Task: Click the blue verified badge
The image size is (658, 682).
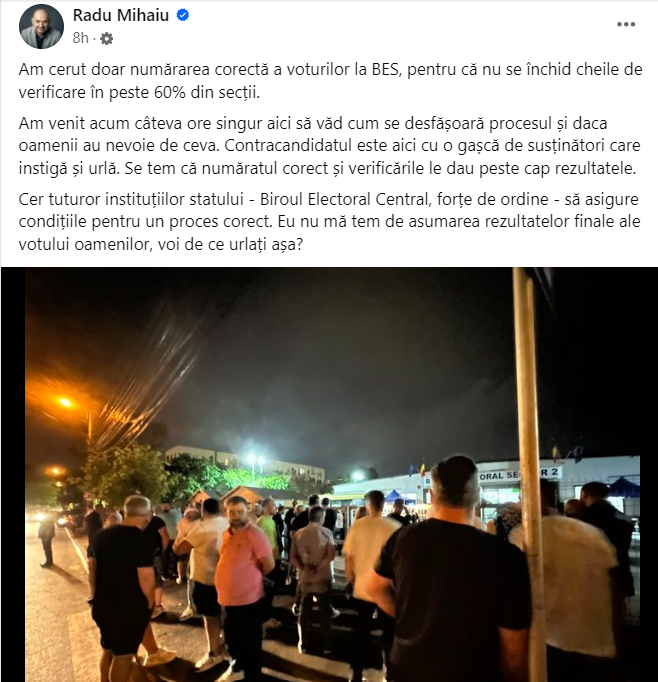Action: click(183, 15)
